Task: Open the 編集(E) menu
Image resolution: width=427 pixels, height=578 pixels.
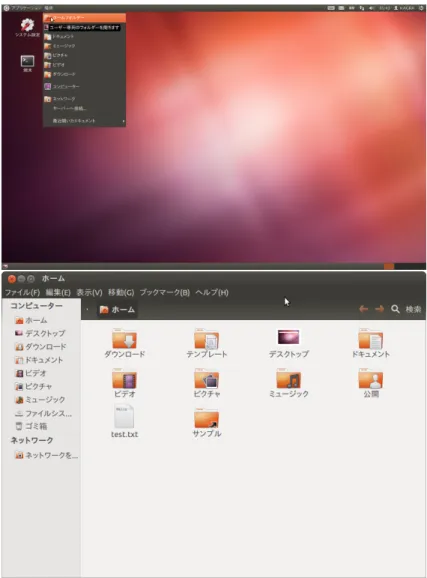Action: (x=58, y=293)
